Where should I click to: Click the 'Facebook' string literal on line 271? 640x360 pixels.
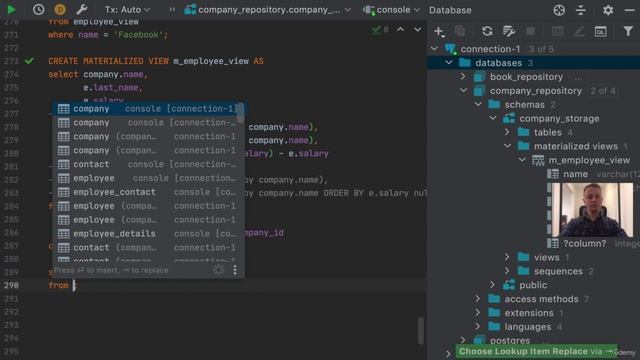click(x=139, y=35)
